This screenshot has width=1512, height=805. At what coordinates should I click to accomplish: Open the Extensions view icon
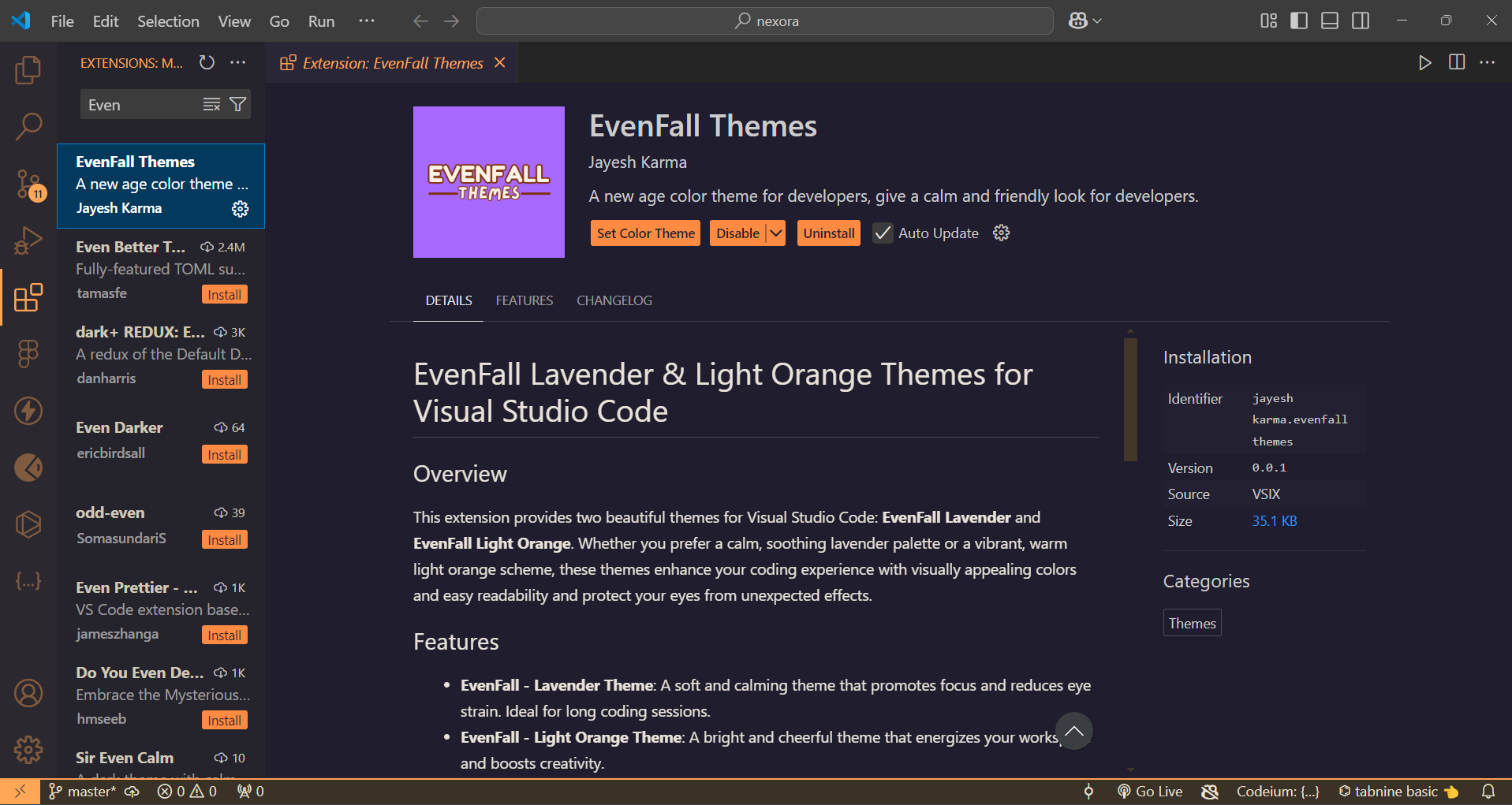coord(28,297)
